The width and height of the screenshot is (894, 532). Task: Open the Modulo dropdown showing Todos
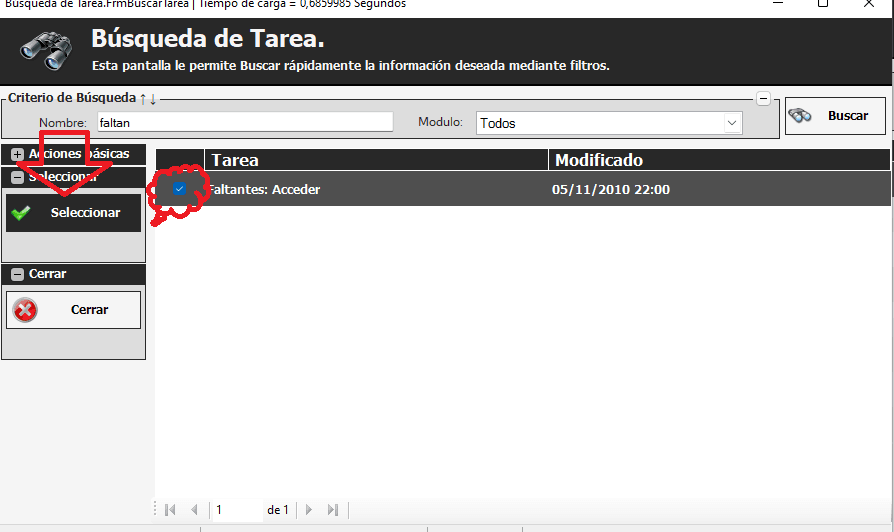coord(732,123)
